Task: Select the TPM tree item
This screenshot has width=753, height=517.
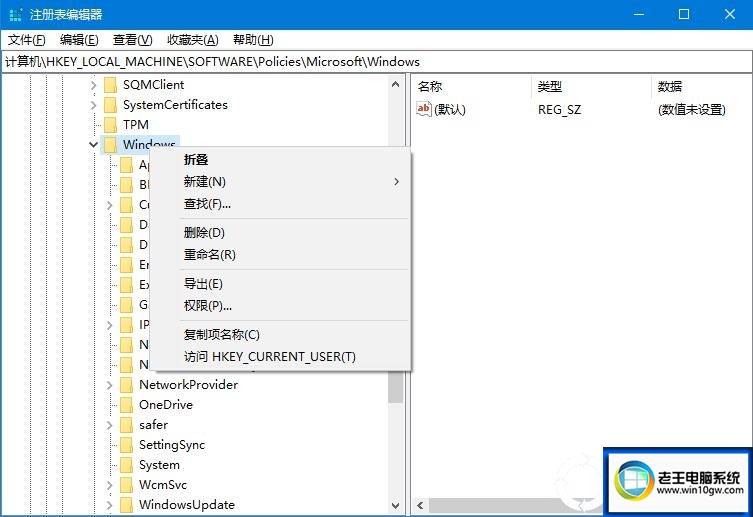Action: (136, 125)
